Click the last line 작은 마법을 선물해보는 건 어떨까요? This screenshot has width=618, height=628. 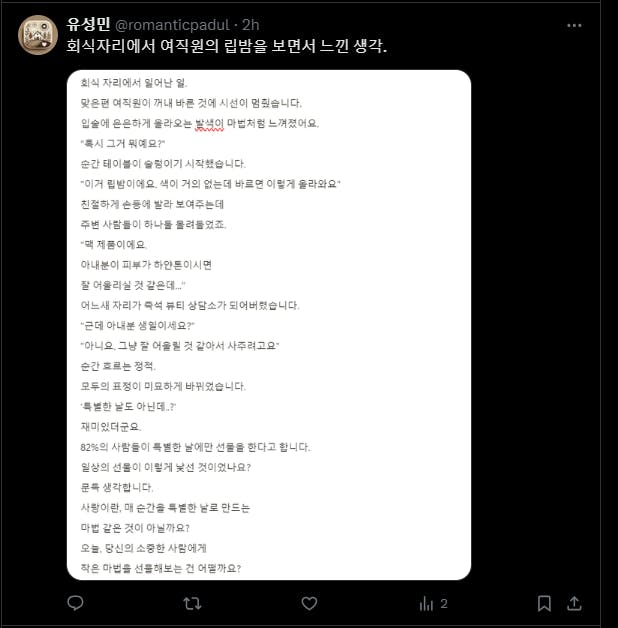[x=161, y=568]
